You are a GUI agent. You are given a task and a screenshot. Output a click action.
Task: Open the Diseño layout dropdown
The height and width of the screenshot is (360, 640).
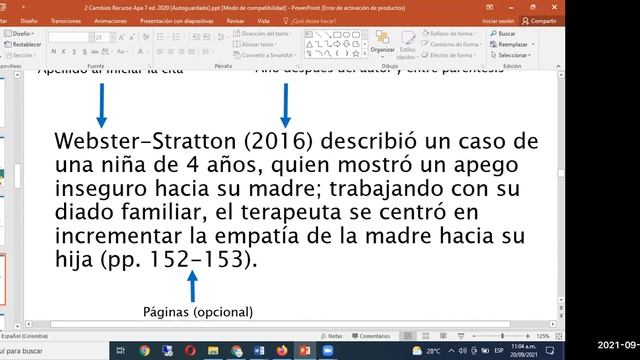click(20, 34)
